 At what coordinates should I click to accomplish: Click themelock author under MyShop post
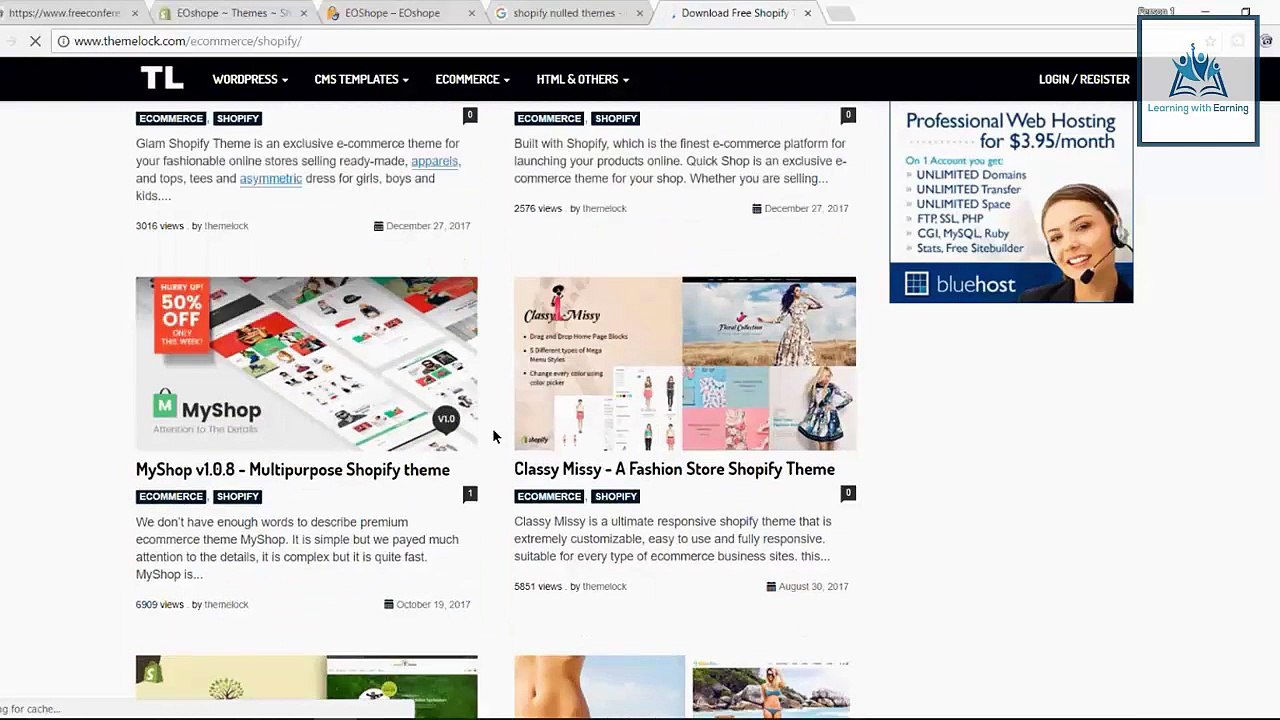click(226, 604)
